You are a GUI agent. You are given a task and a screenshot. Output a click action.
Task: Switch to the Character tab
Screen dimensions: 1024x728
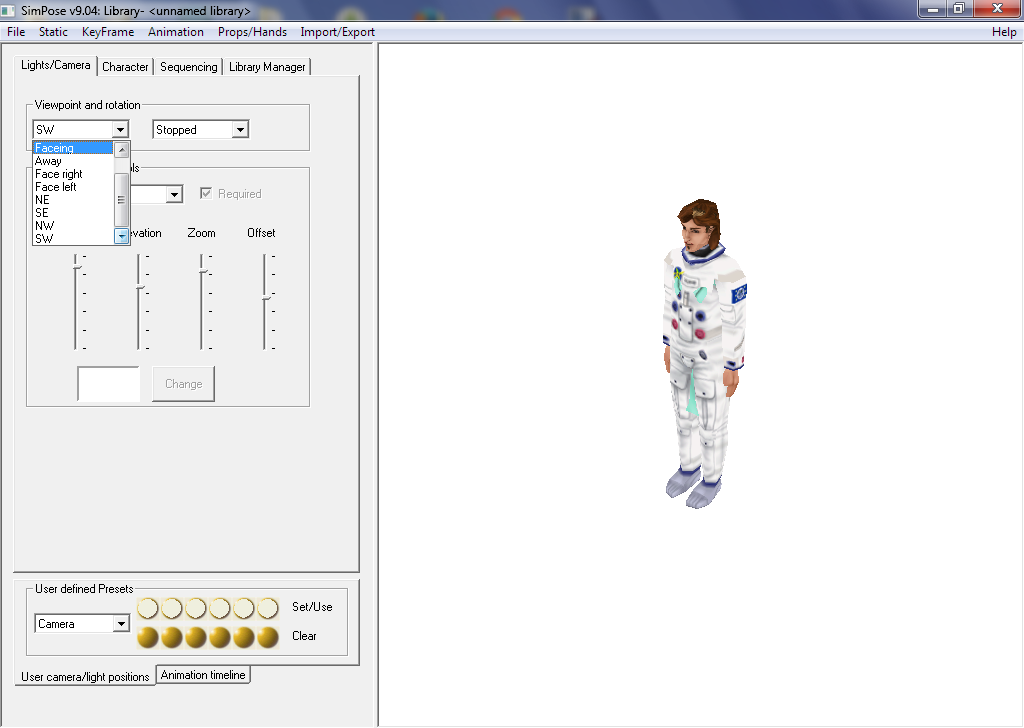[x=125, y=67]
